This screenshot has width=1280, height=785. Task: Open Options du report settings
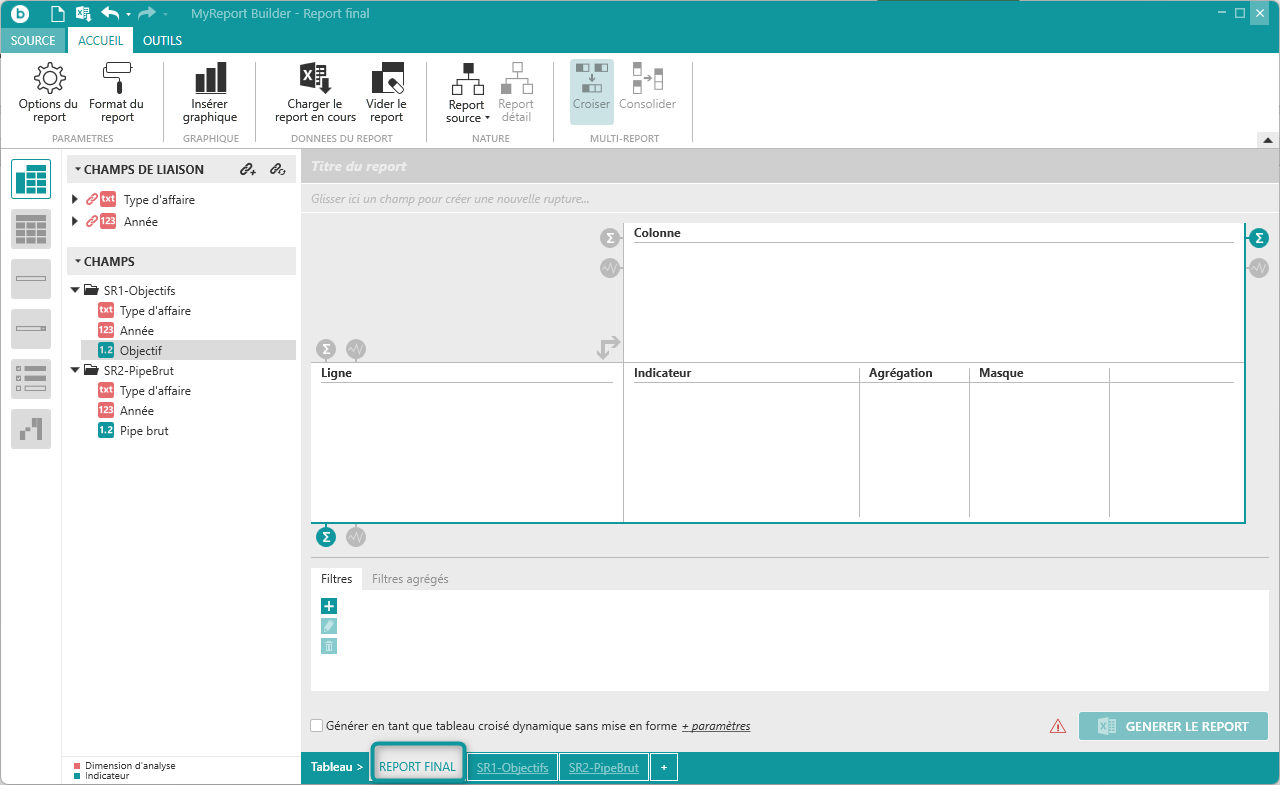click(x=48, y=92)
